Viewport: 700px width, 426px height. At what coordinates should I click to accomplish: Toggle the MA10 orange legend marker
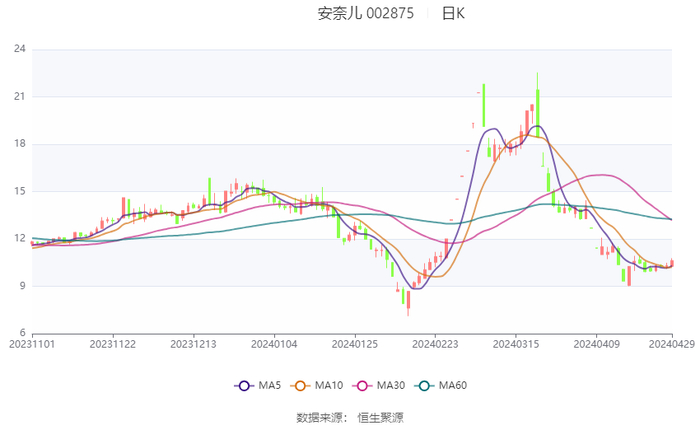pyautogui.click(x=302, y=386)
